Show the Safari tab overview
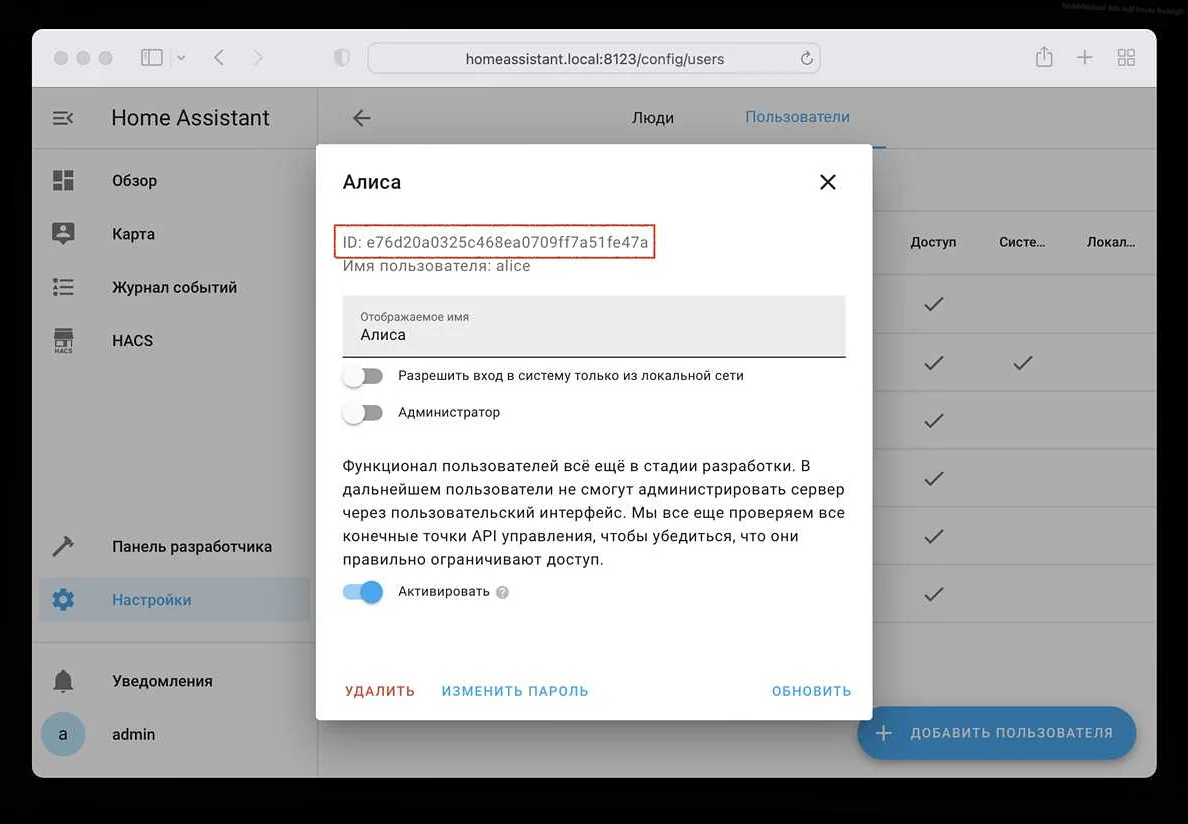The width and height of the screenshot is (1188, 824). pos(1126,58)
